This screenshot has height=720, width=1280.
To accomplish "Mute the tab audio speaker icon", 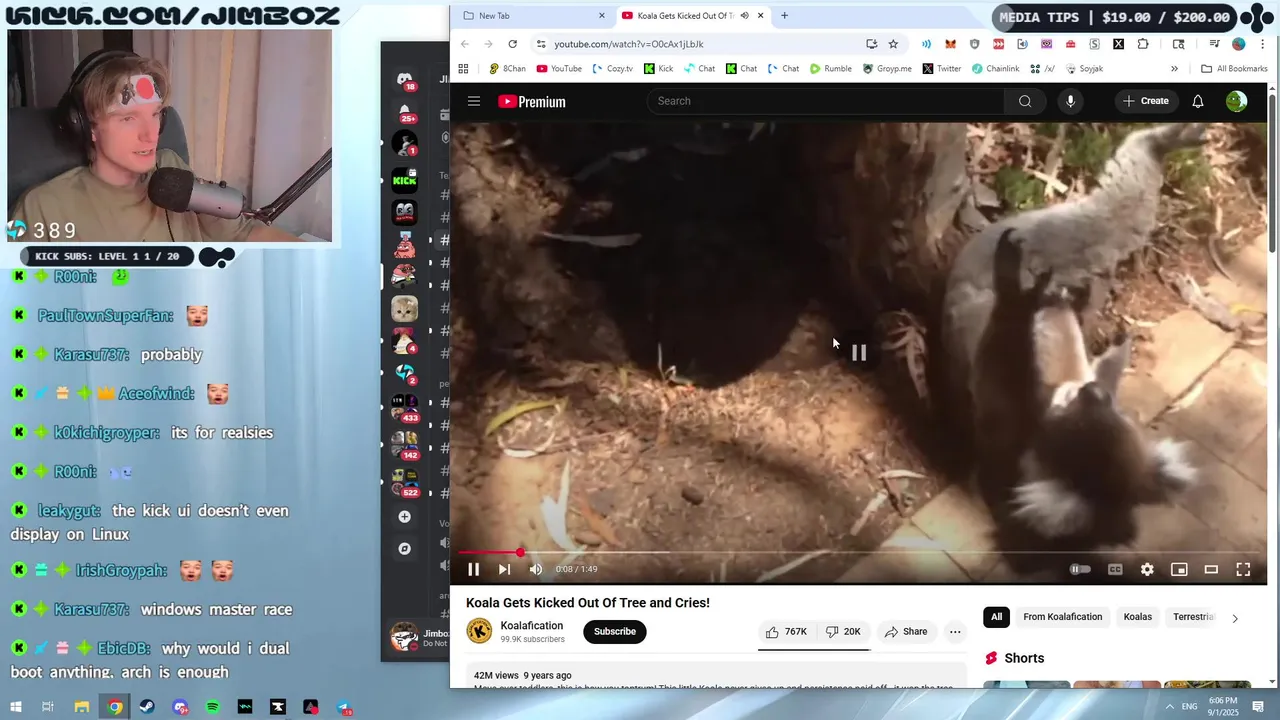I will [x=744, y=16].
